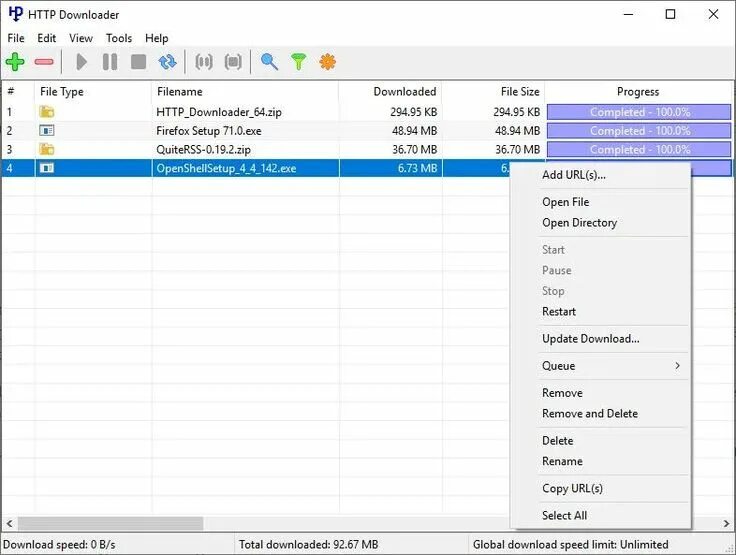Click the orange gear Options icon
Image resolution: width=736 pixels, height=555 pixels.
[328, 62]
